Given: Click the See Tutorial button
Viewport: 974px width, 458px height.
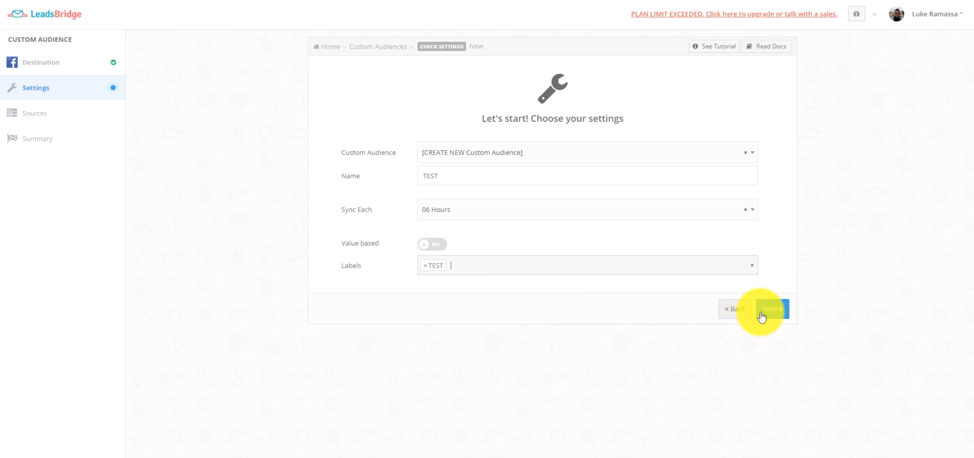Looking at the screenshot, I should point(714,46).
